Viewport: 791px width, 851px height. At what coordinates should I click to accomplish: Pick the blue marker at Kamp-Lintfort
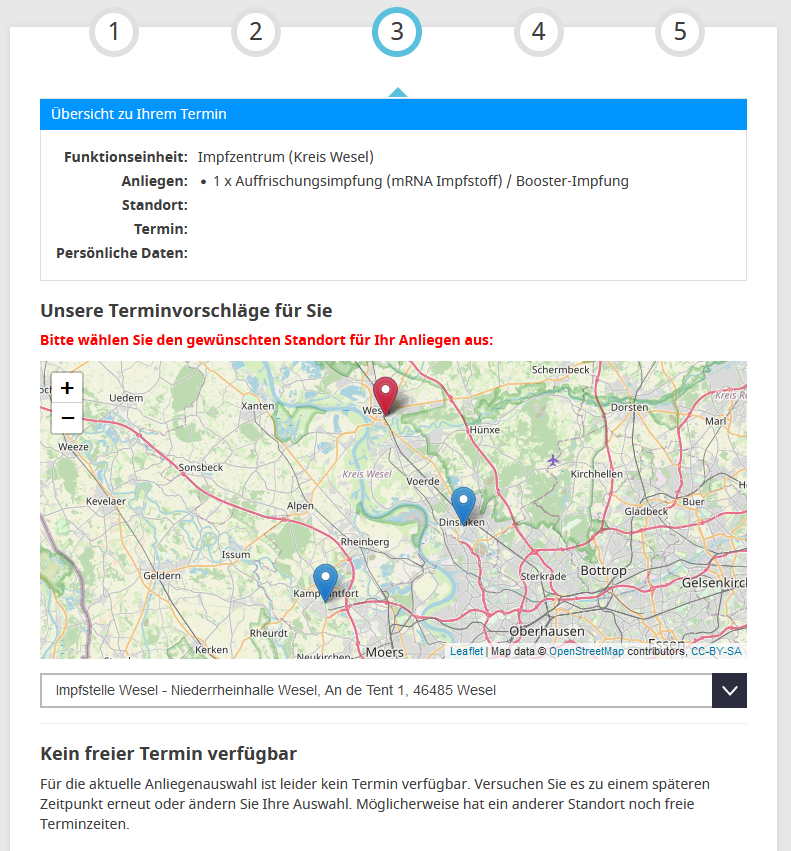pyautogui.click(x=325, y=582)
